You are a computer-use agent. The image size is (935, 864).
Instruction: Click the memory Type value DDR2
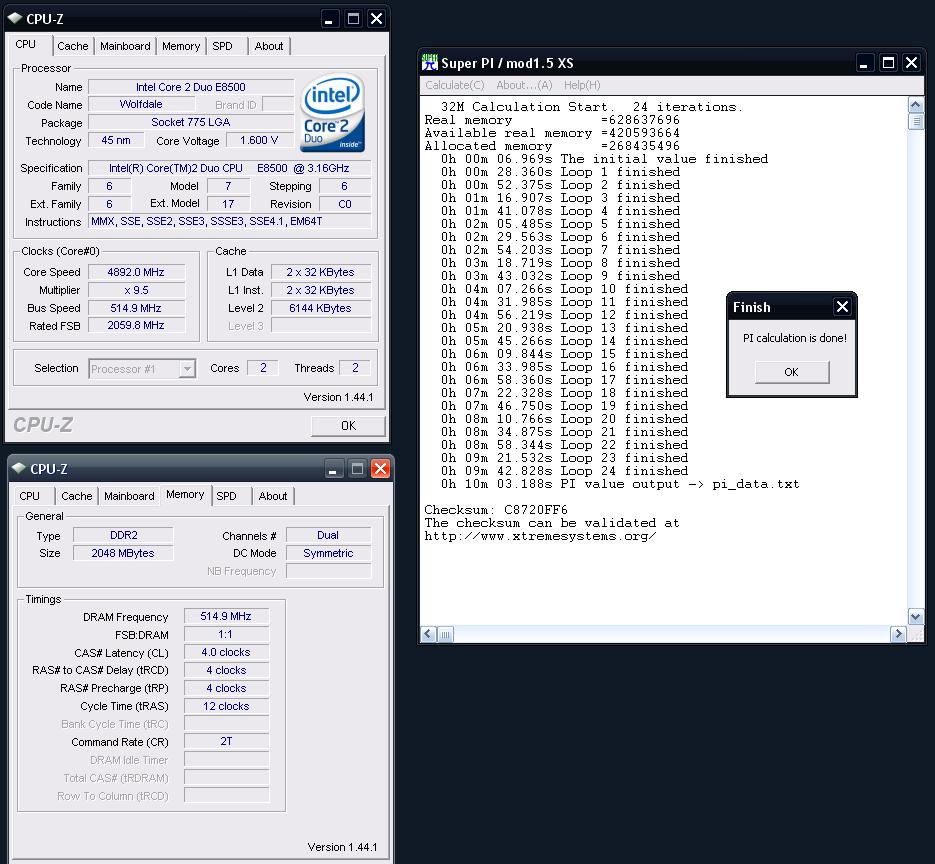[x=123, y=535]
